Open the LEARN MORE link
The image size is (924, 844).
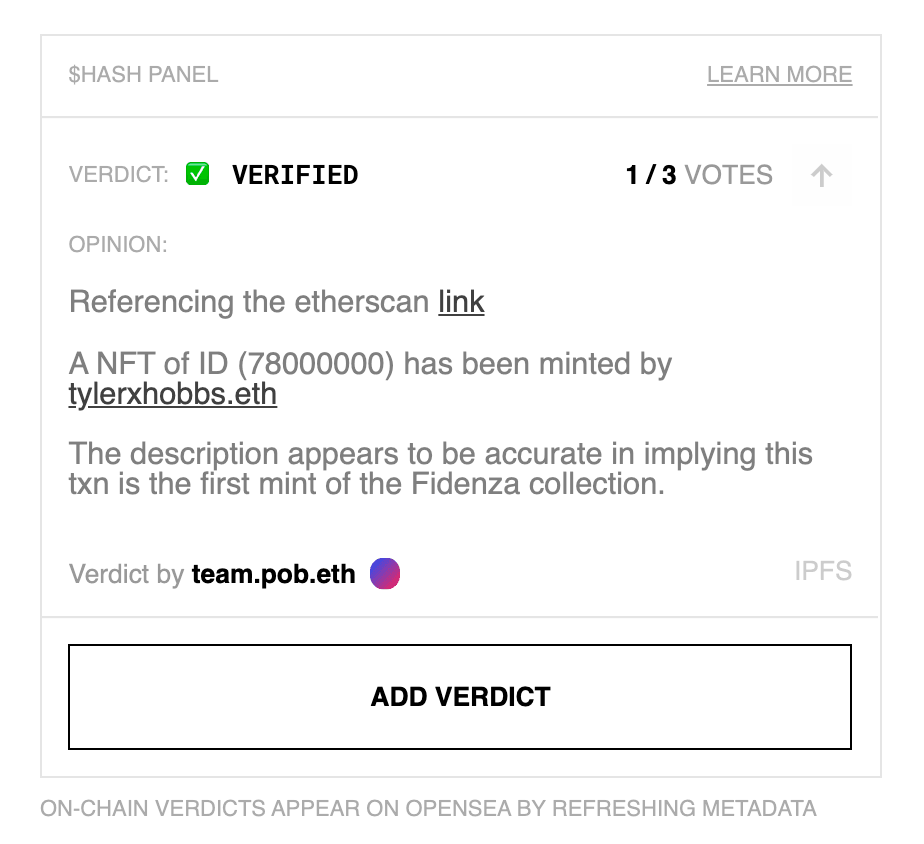[779, 75]
